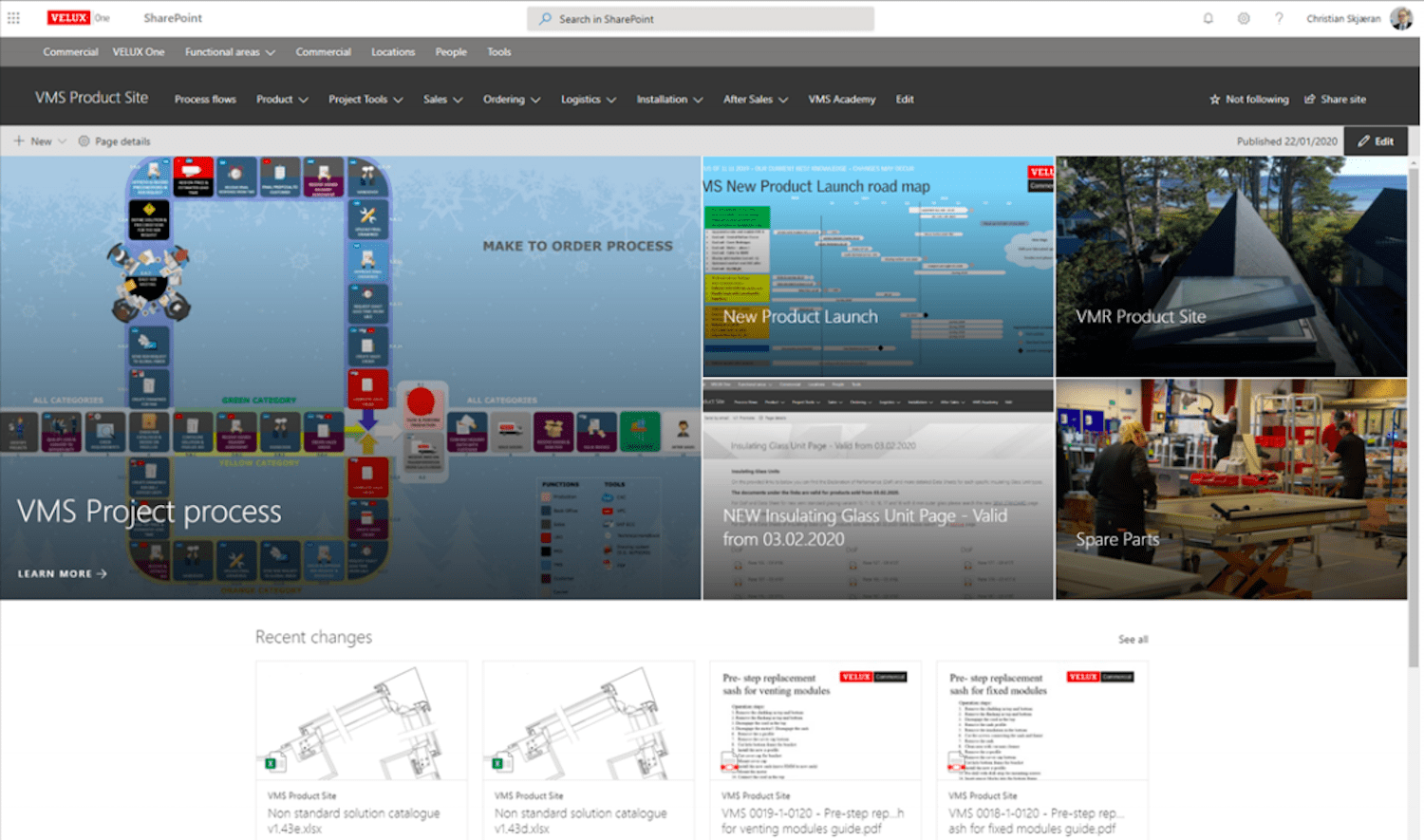
Task: Open VMS 0019-1-0120 venting modules guide
Action: 813,821
